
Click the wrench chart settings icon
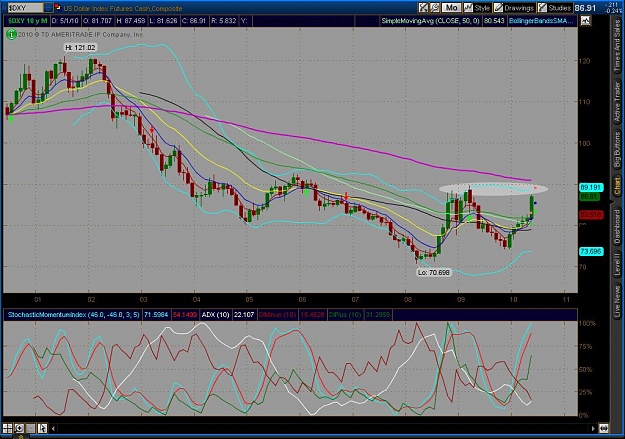(434, 8)
